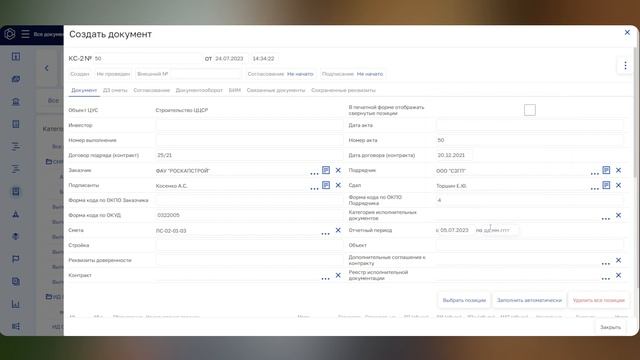Click the Номер выполнения input field
This screenshot has width=640, height=360.
249,140
